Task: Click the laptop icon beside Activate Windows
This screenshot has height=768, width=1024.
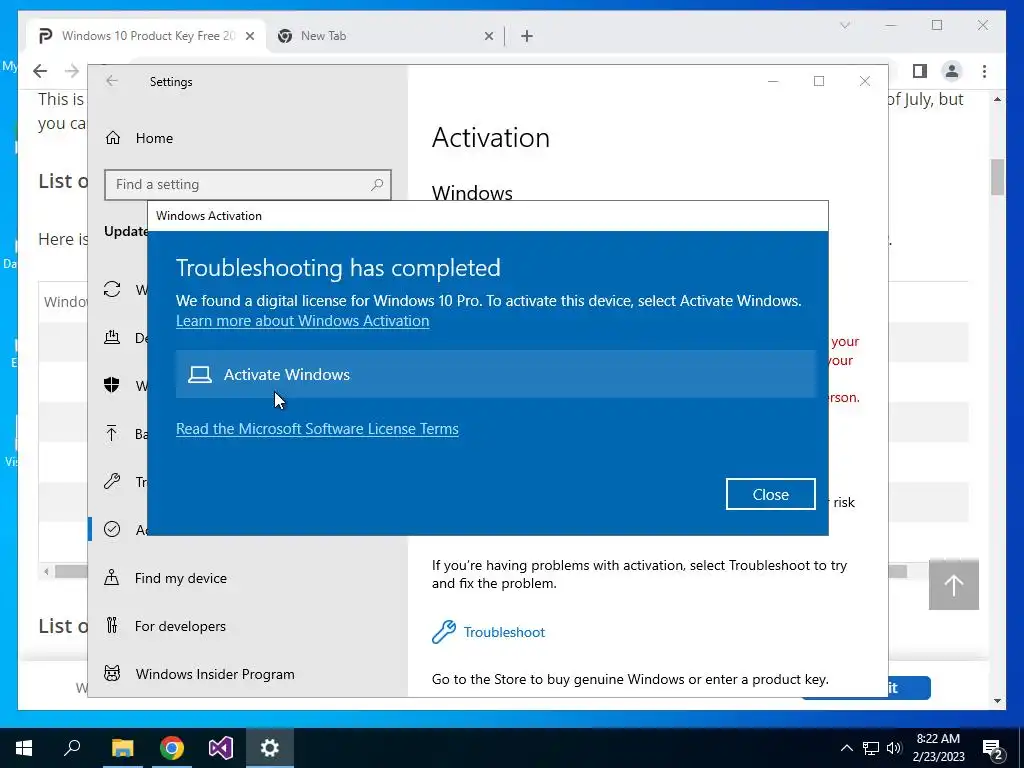Action: click(200, 374)
